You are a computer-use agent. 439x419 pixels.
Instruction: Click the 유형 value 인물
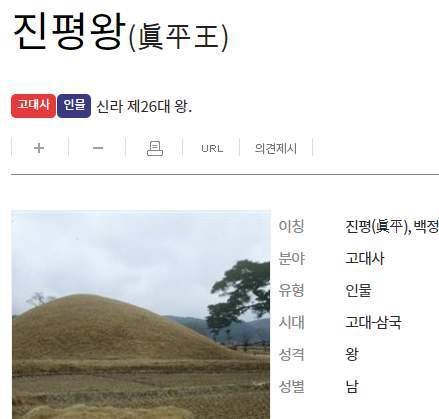tap(358, 290)
